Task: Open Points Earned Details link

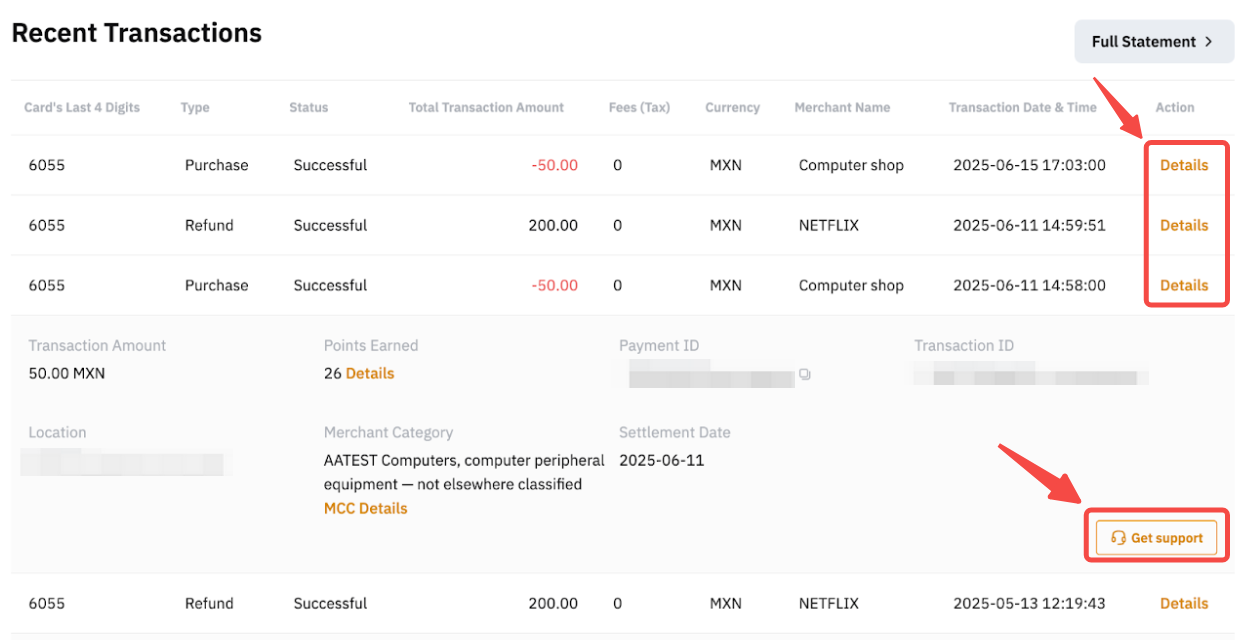Action: (x=370, y=373)
